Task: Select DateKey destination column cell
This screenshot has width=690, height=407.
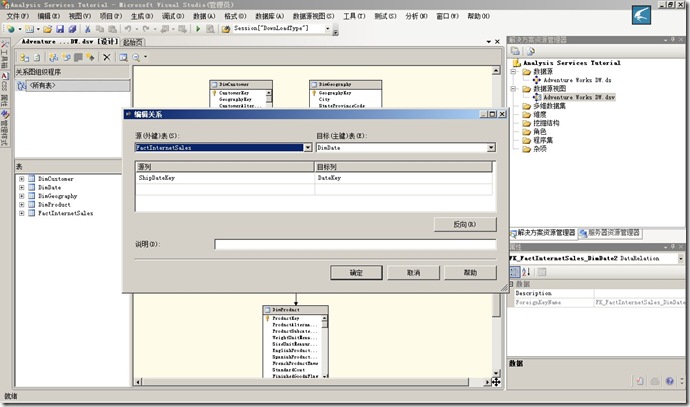Action: (x=404, y=178)
